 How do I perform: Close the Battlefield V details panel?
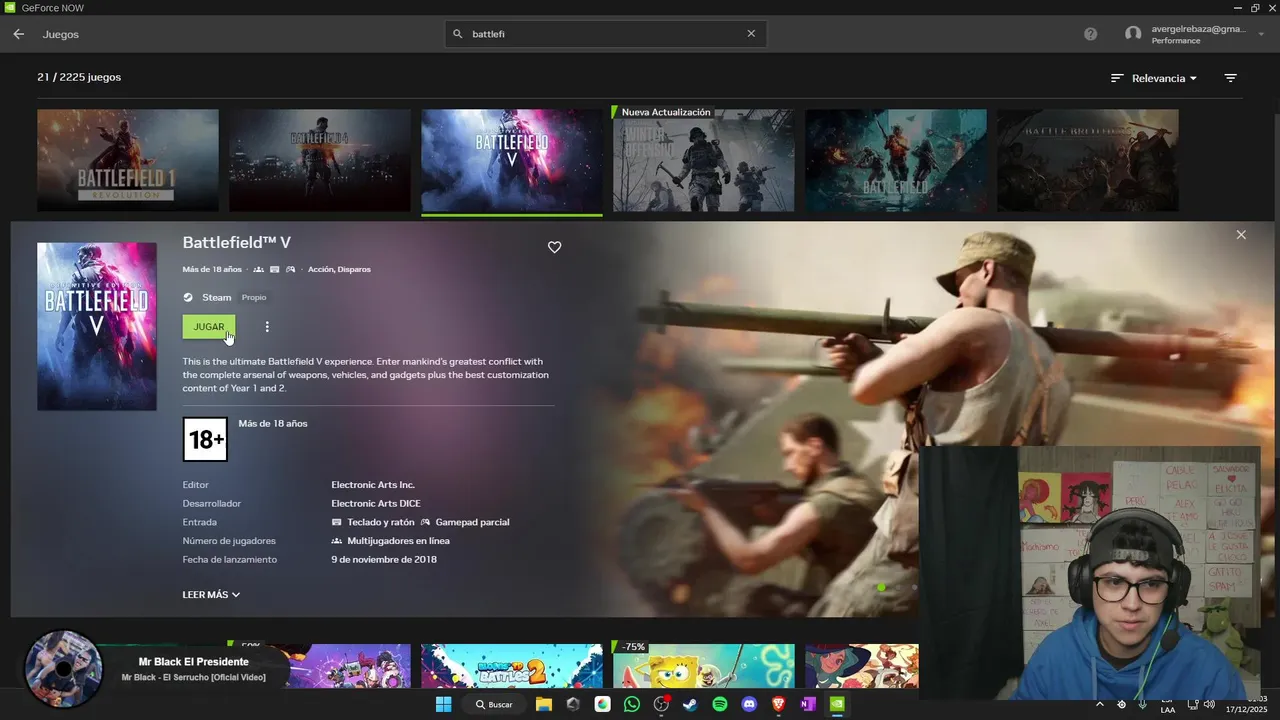(x=1241, y=235)
